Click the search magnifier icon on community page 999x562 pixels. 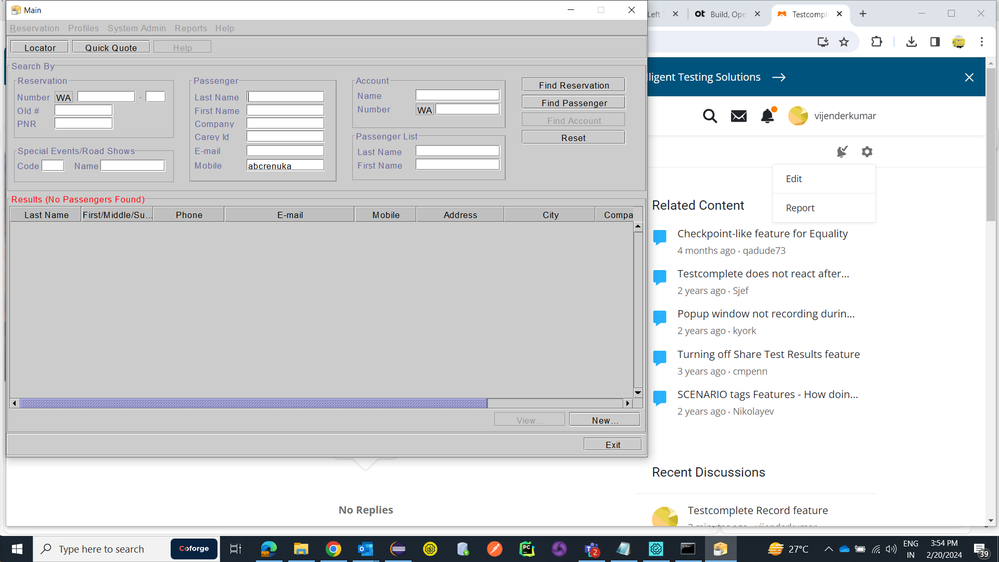(x=710, y=116)
